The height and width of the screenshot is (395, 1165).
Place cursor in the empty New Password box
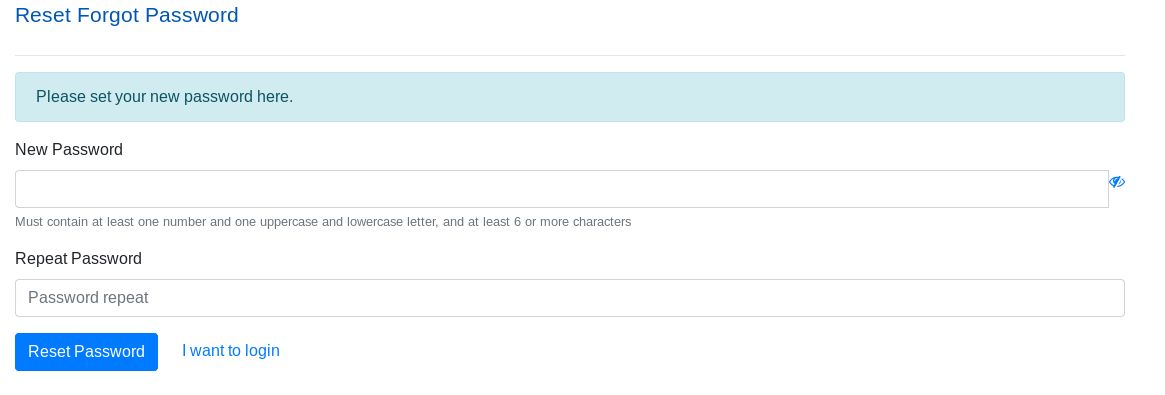point(562,189)
